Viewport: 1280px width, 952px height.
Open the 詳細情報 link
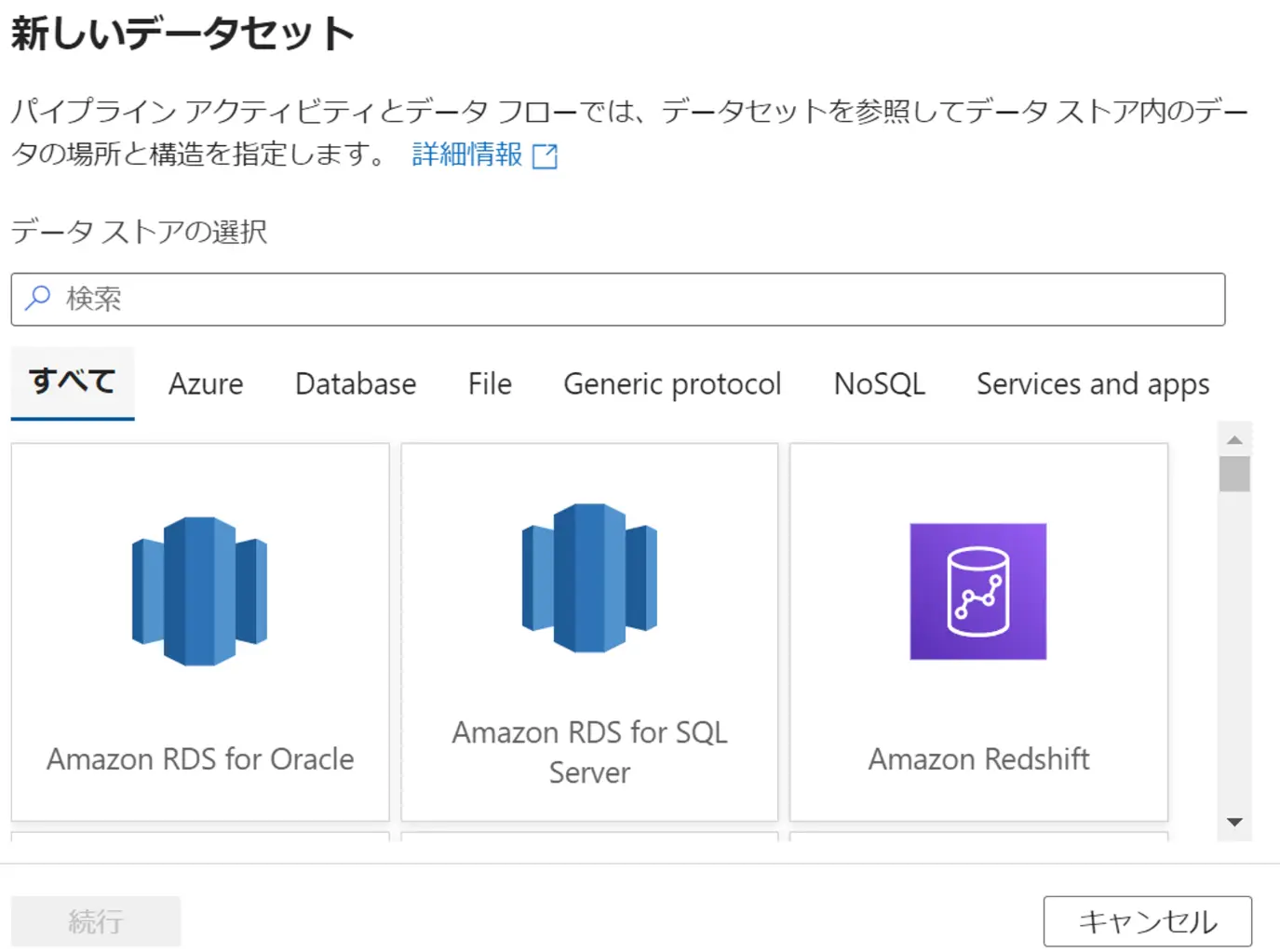467,154
